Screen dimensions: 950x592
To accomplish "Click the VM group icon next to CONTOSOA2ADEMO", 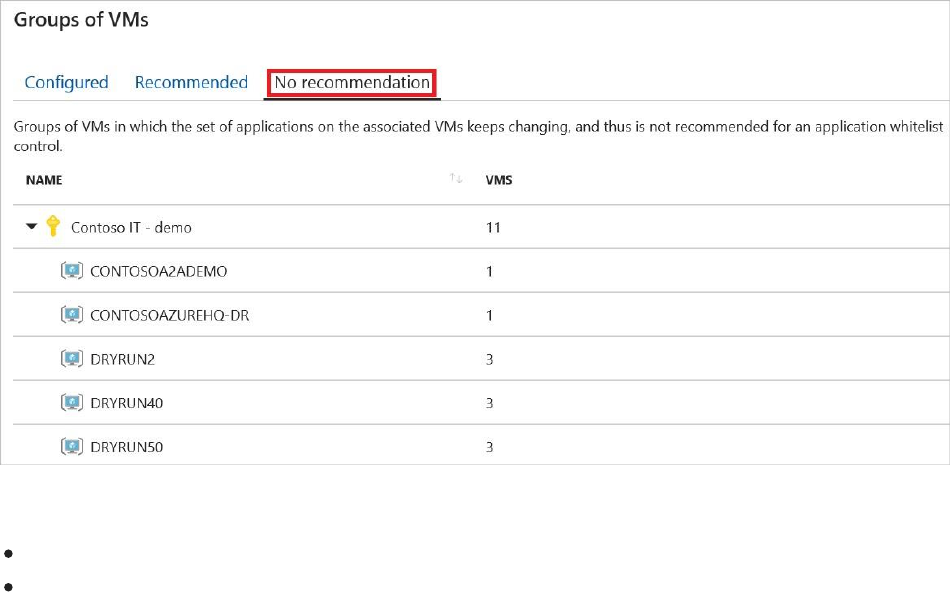I will pos(71,271).
